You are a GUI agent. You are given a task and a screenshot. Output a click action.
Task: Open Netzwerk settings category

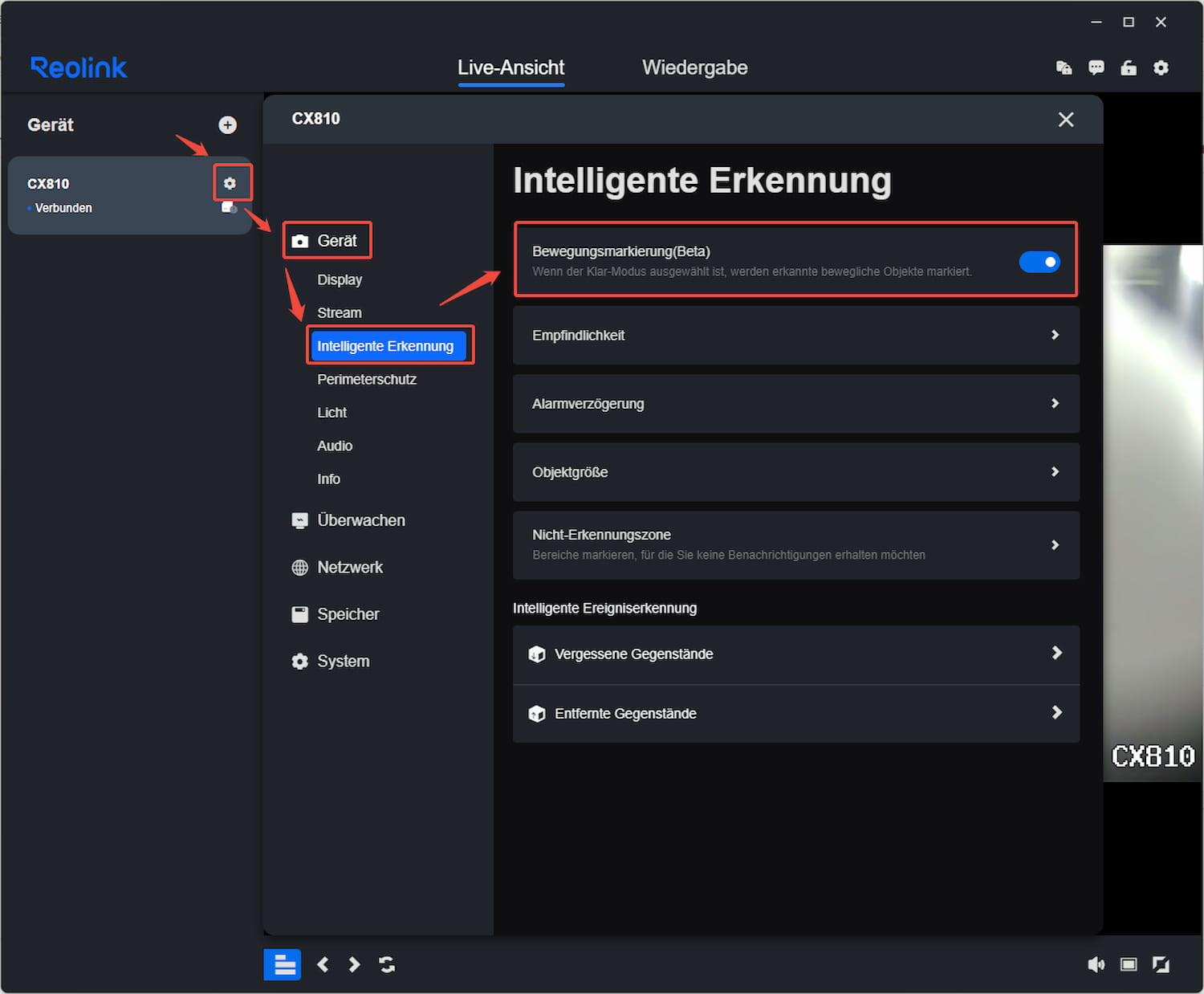coord(337,567)
